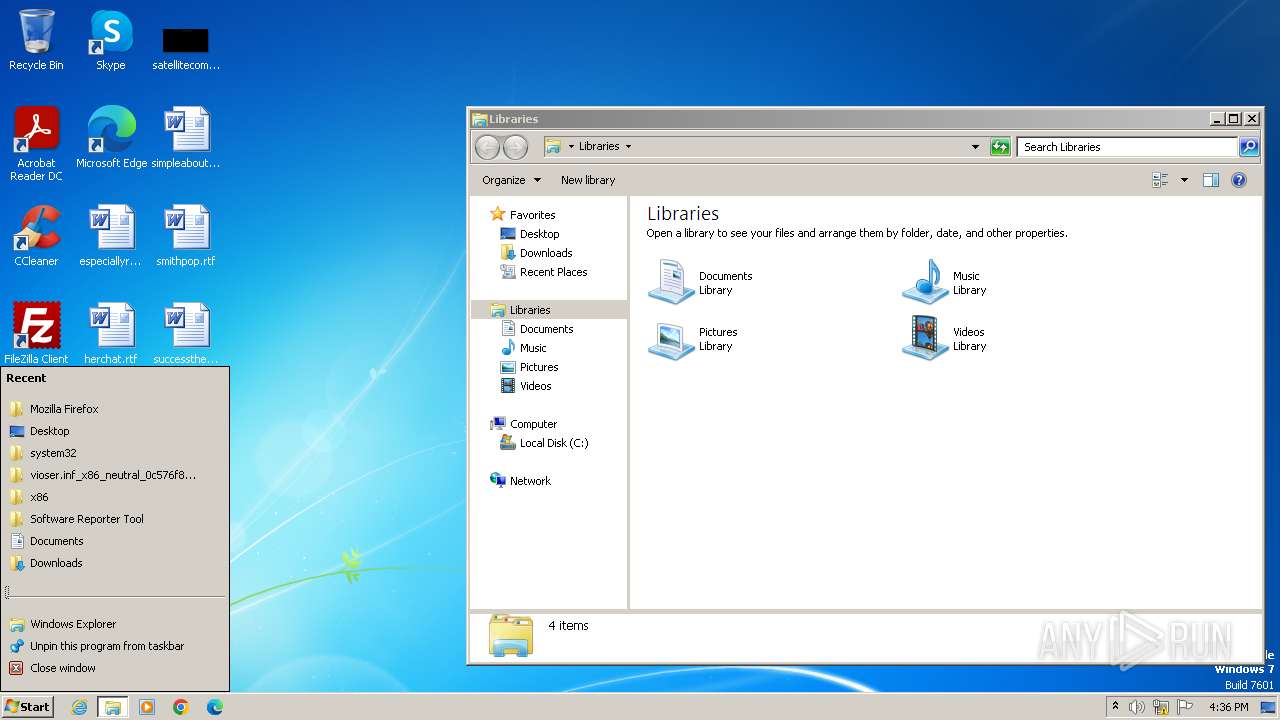Choose Close window in jump list
The width and height of the screenshot is (1280, 720).
[115, 668]
